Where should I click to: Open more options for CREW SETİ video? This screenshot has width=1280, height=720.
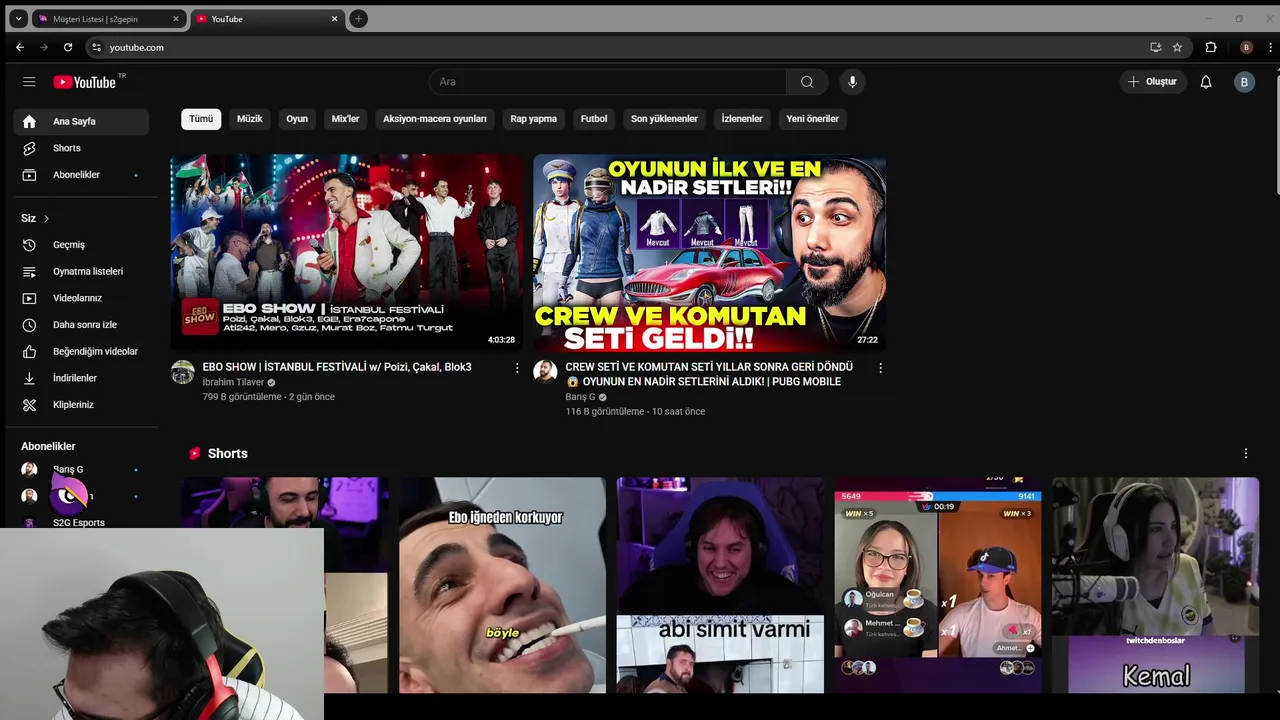coord(880,368)
